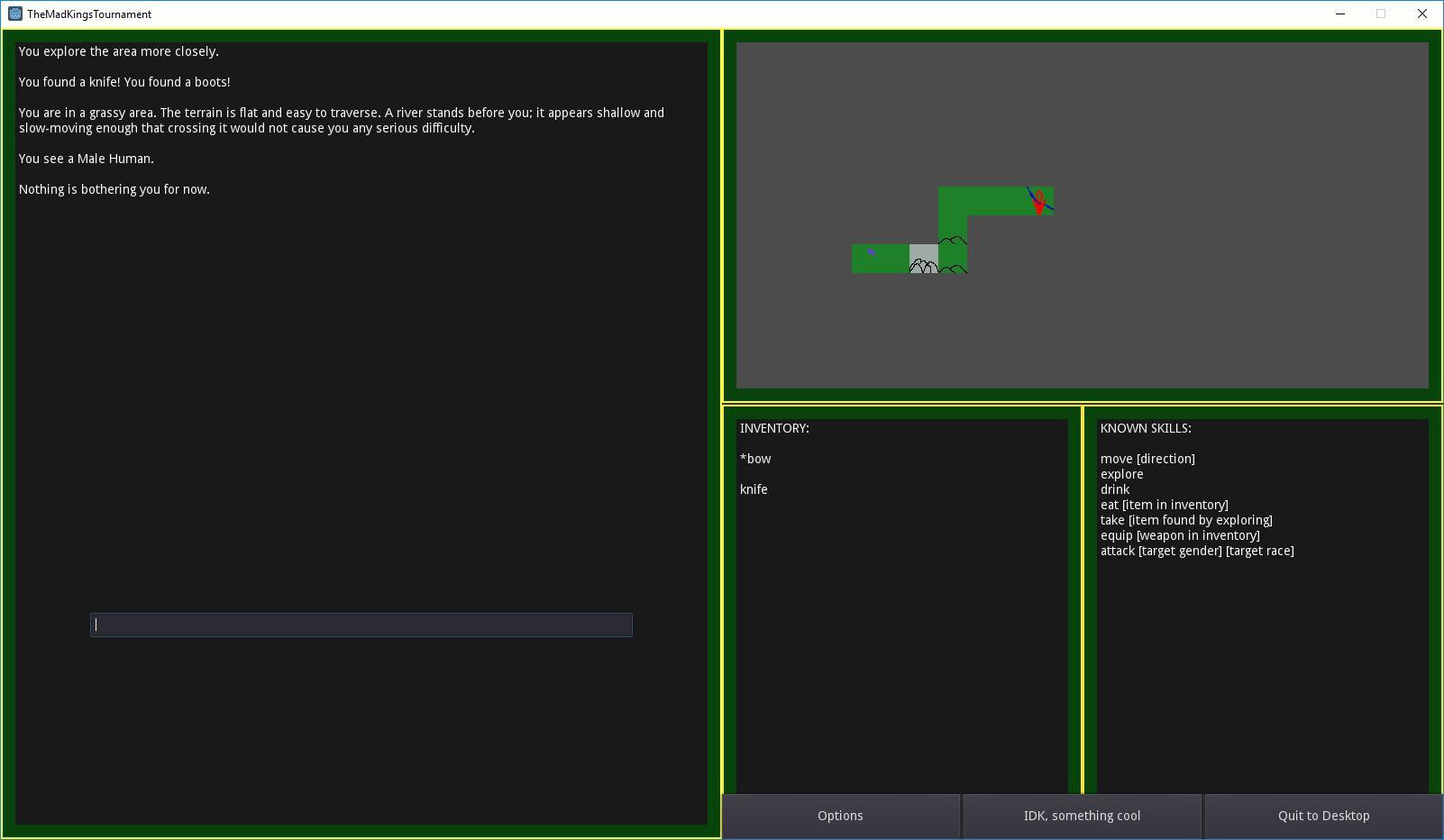Click the gray rocky mountain map tile
This screenshot has width=1444, height=840.
click(x=924, y=259)
